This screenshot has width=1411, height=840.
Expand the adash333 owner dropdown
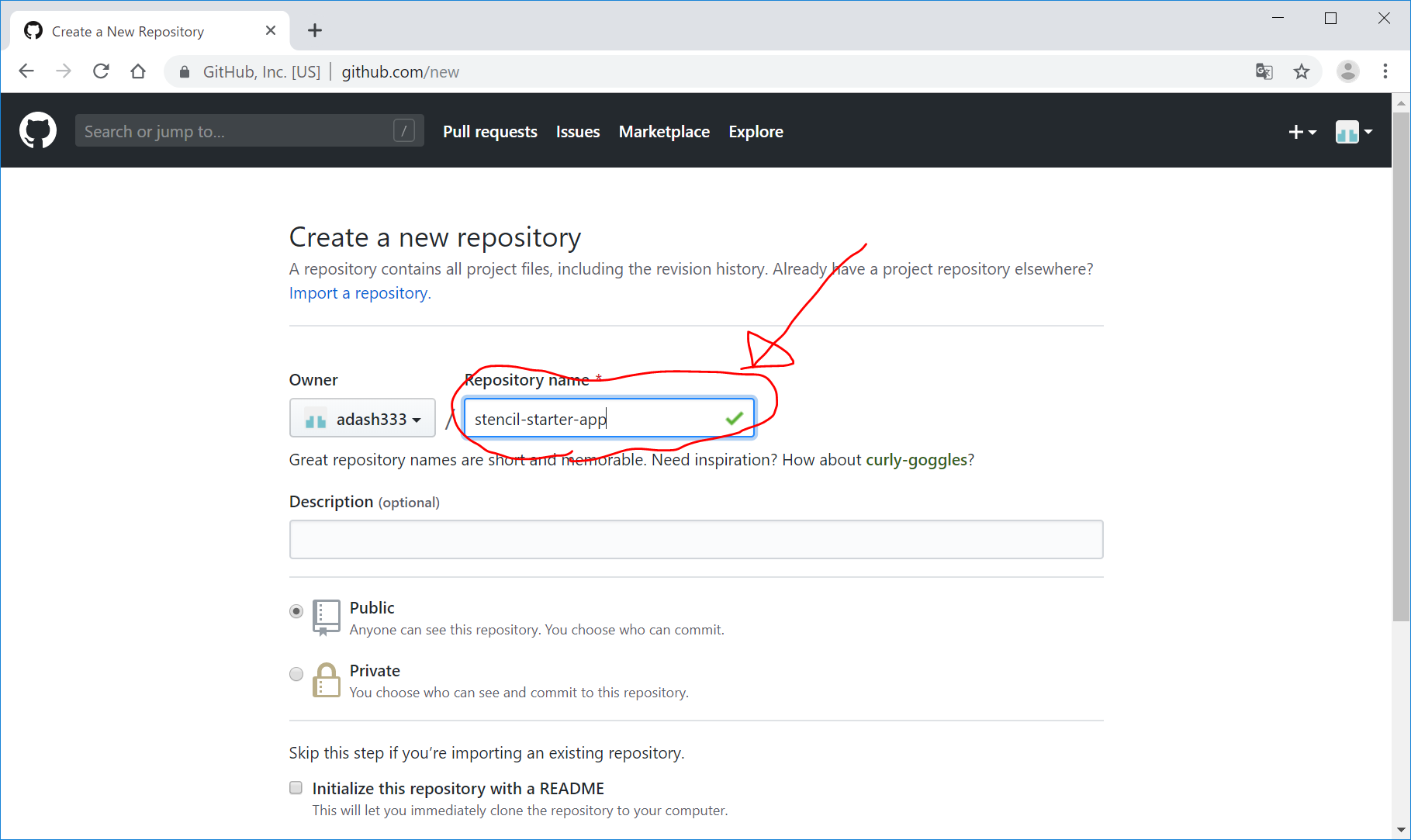pyautogui.click(x=362, y=419)
